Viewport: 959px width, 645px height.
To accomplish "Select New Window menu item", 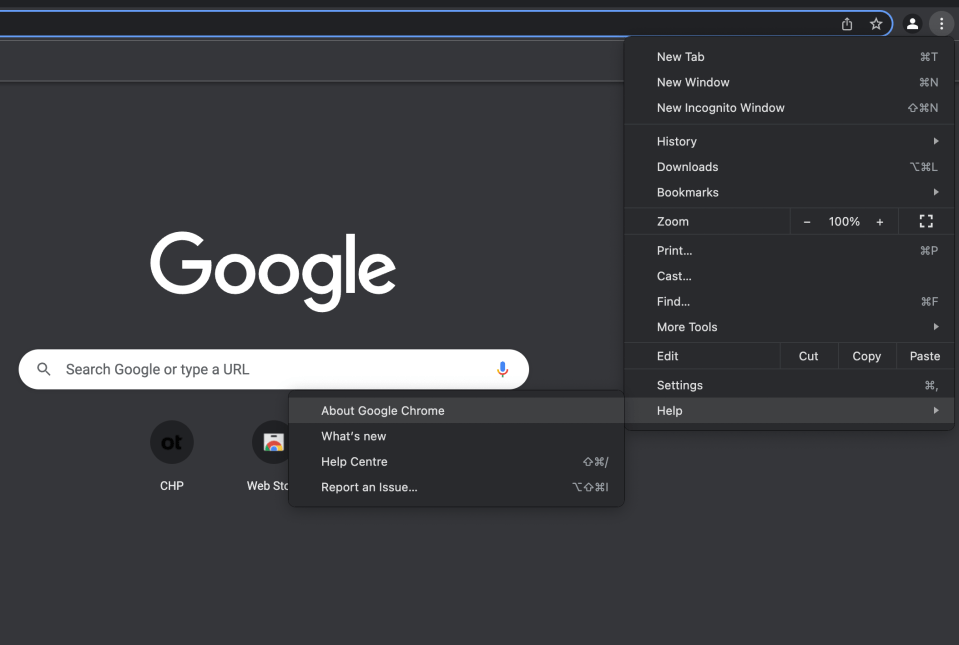I will (x=789, y=82).
